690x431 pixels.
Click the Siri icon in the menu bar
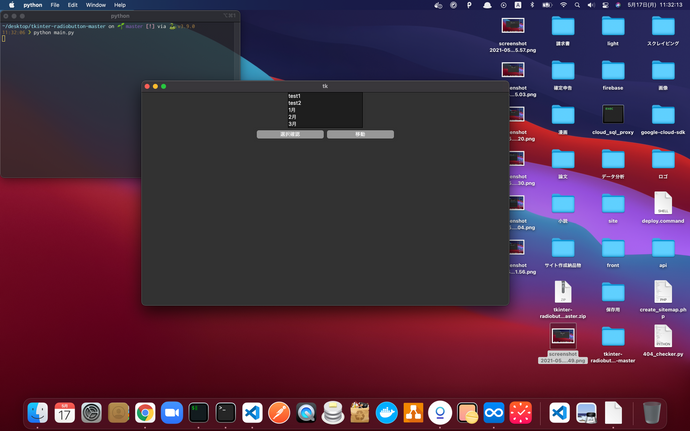pyautogui.click(x=618, y=5)
